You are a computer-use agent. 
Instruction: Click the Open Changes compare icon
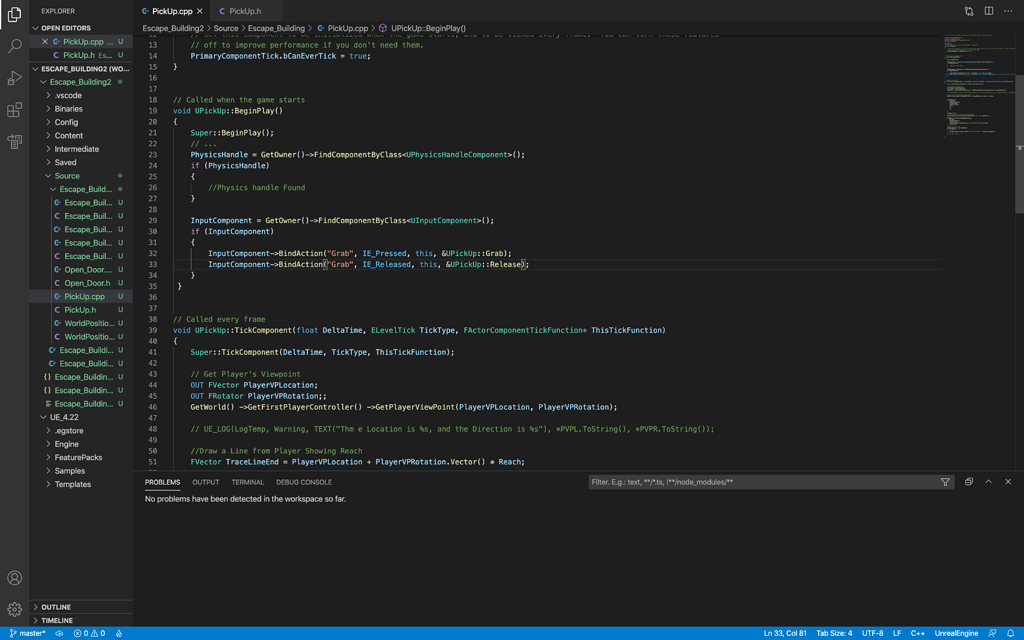tap(969, 9)
